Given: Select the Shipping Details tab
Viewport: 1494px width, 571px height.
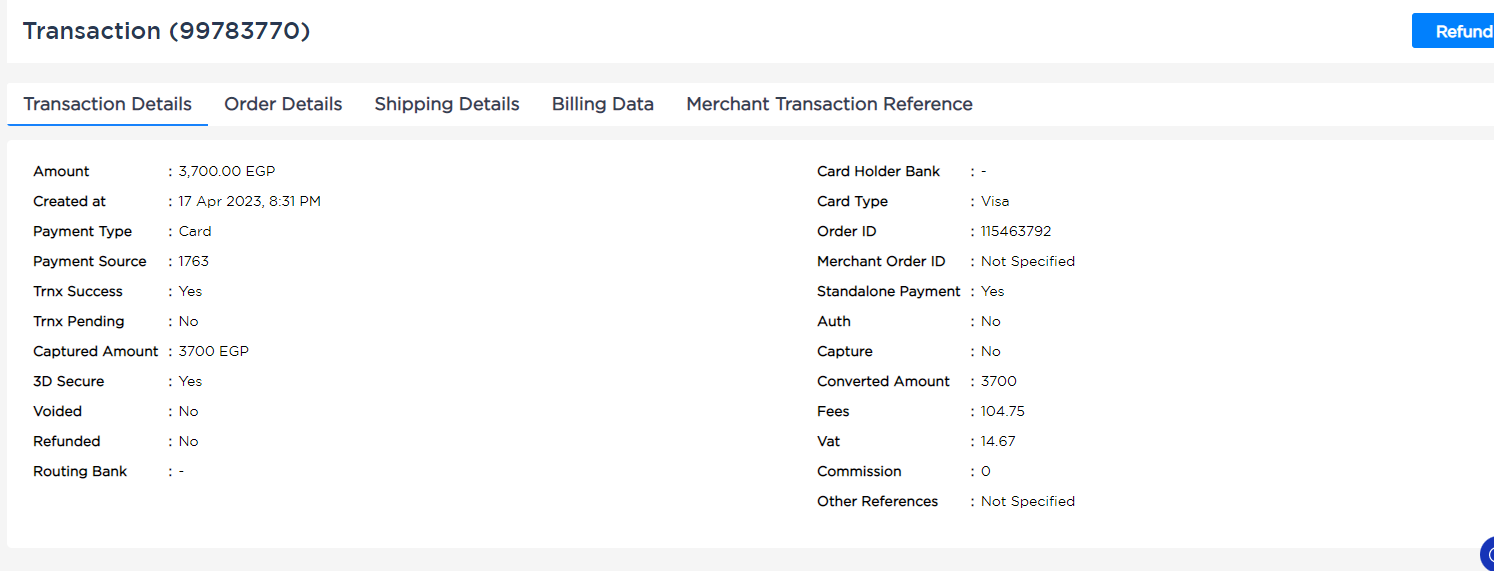Looking at the screenshot, I should (x=447, y=104).
